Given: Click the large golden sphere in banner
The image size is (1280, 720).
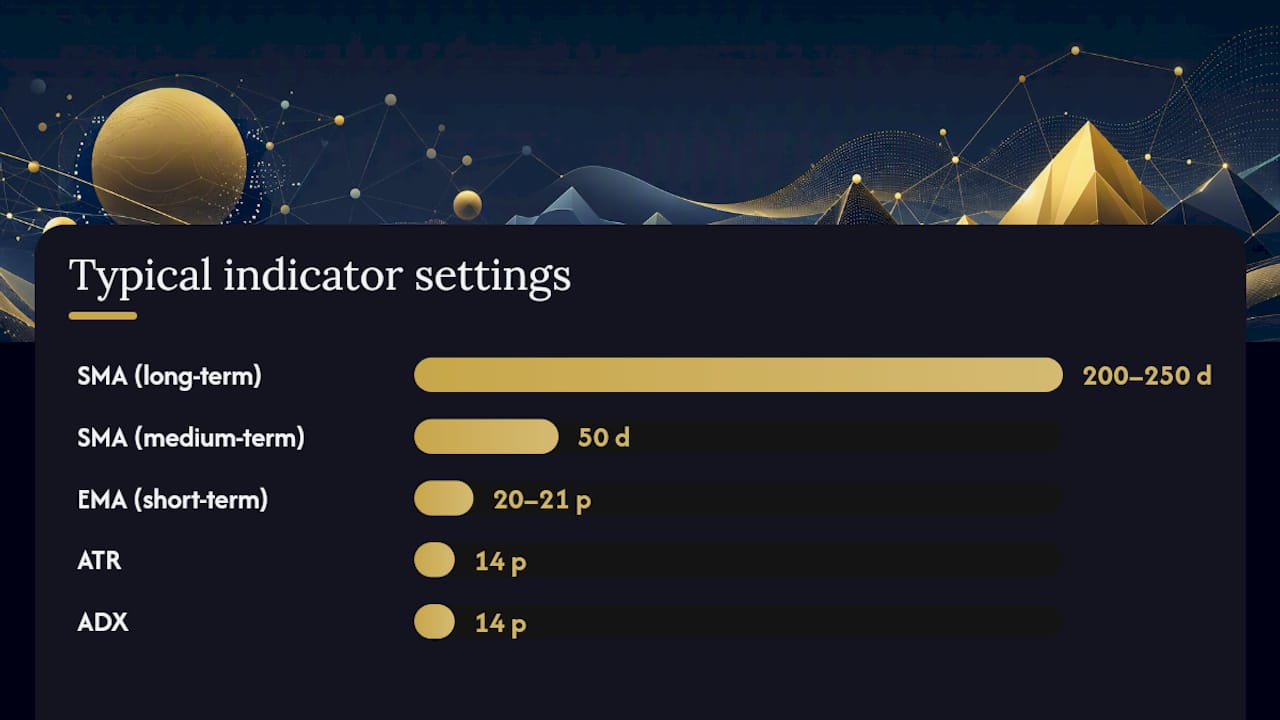Looking at the screenshot, I should [x=169, y=157].
